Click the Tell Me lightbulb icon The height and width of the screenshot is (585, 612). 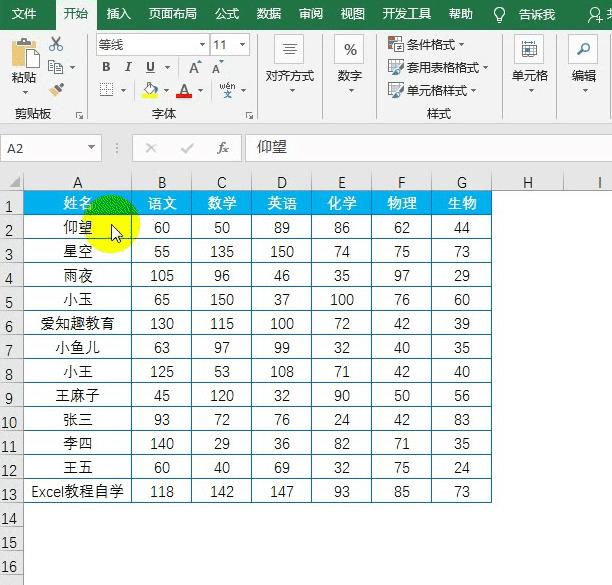pos(499,14)
